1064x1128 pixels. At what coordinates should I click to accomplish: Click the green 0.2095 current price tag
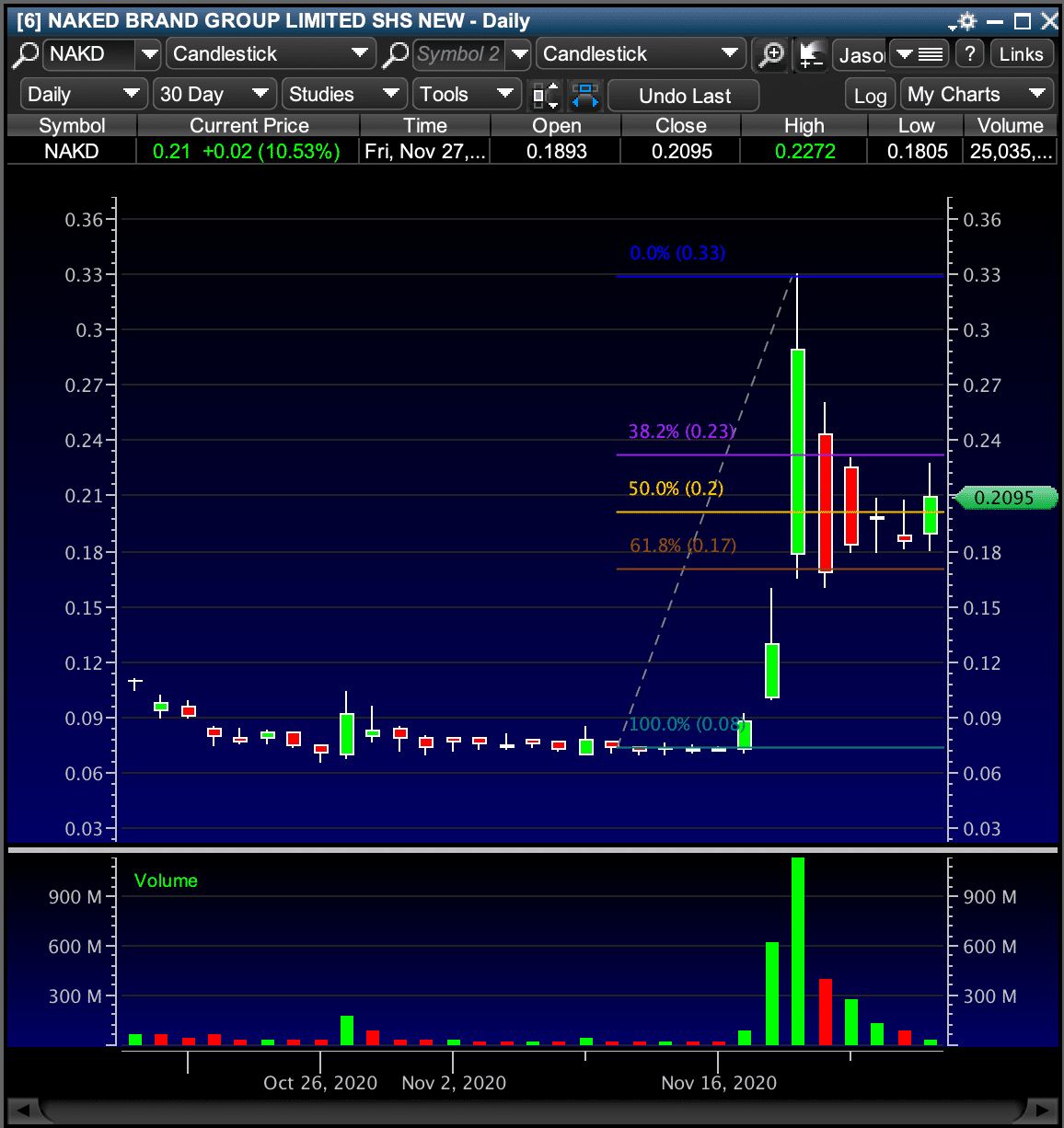1004,498
